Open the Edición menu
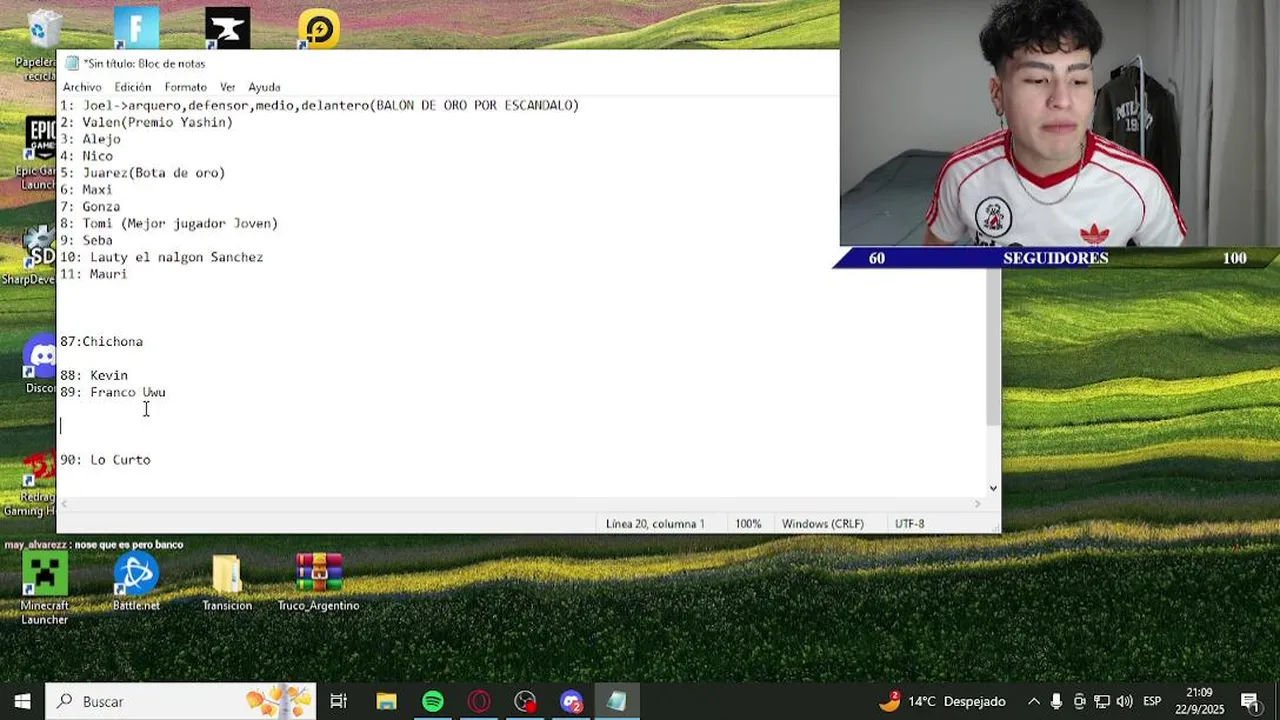Viewport: 1280px width, 720px height. [132, 87]
